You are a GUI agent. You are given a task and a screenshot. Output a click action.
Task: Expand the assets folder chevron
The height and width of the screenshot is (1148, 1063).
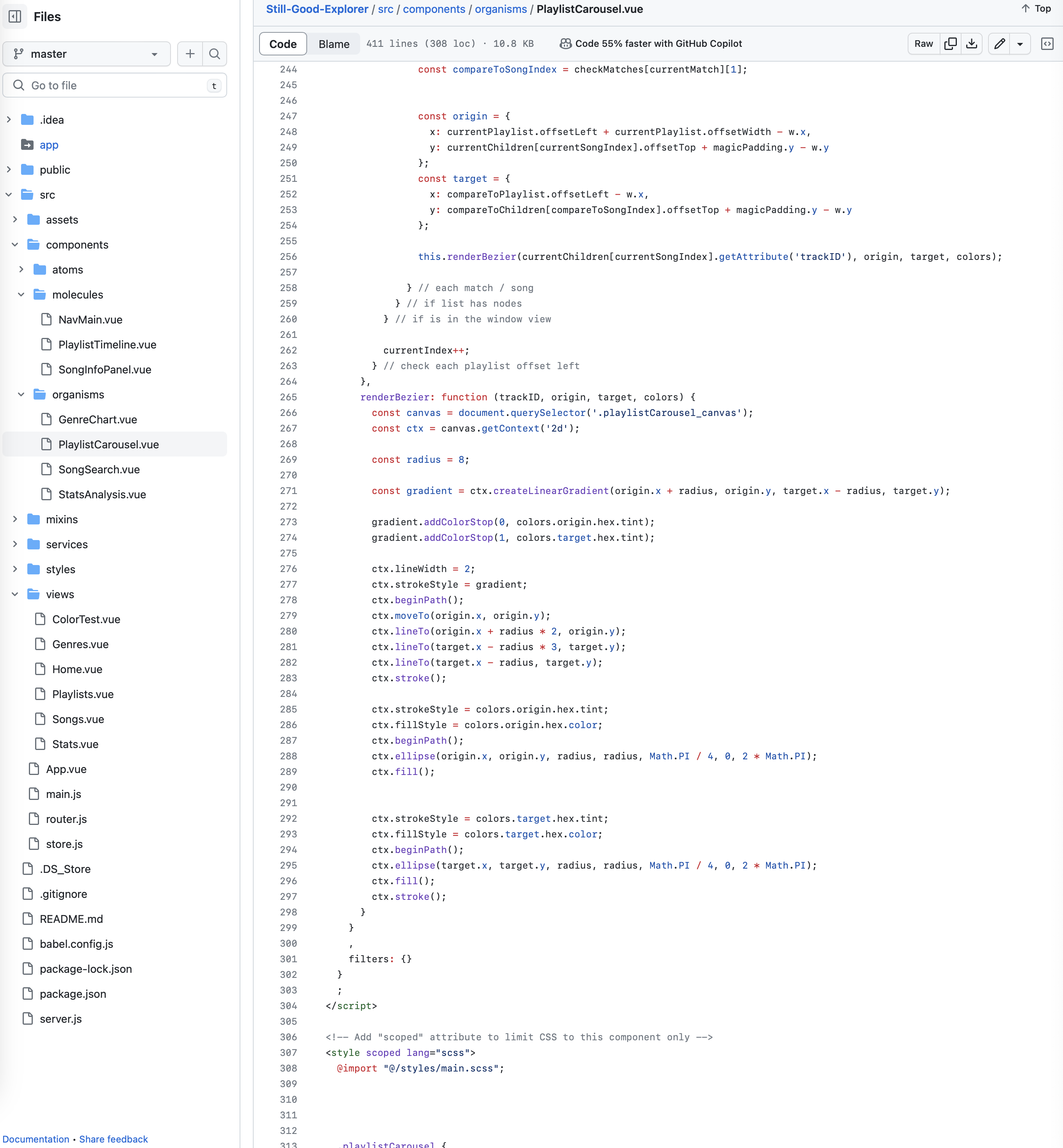tap(15, 220)
